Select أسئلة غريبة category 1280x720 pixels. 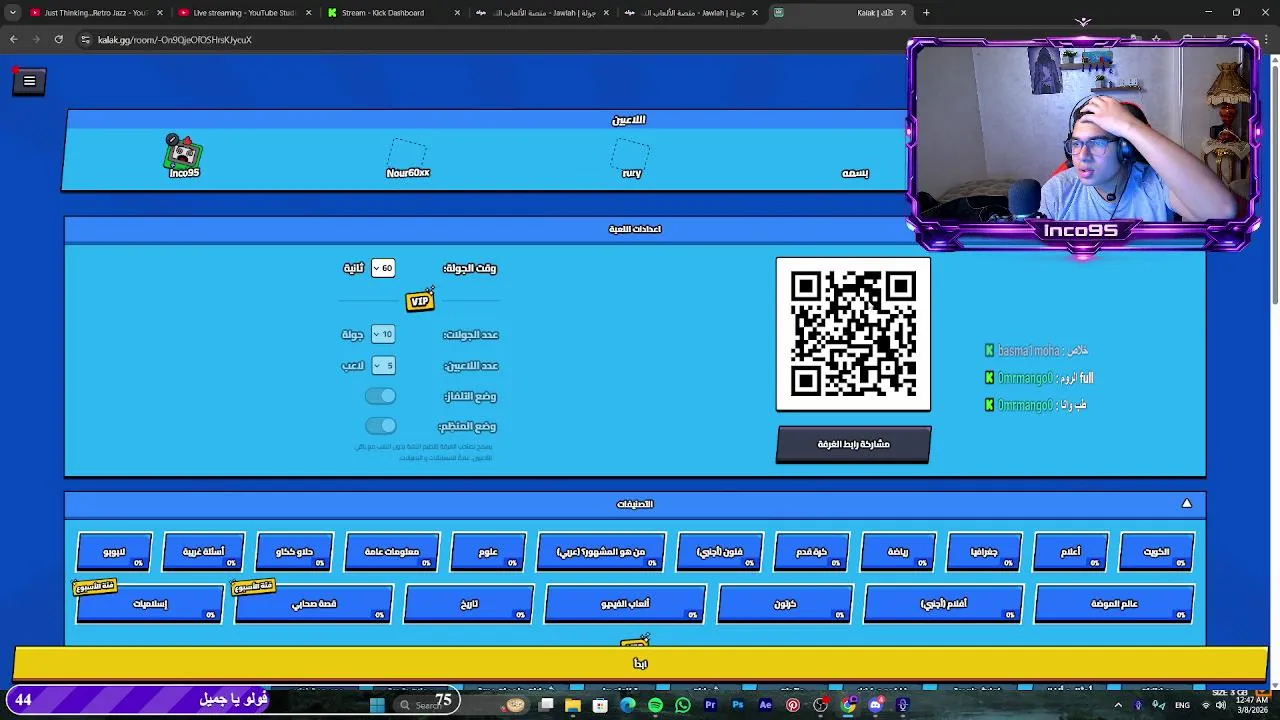coord(204,552)
